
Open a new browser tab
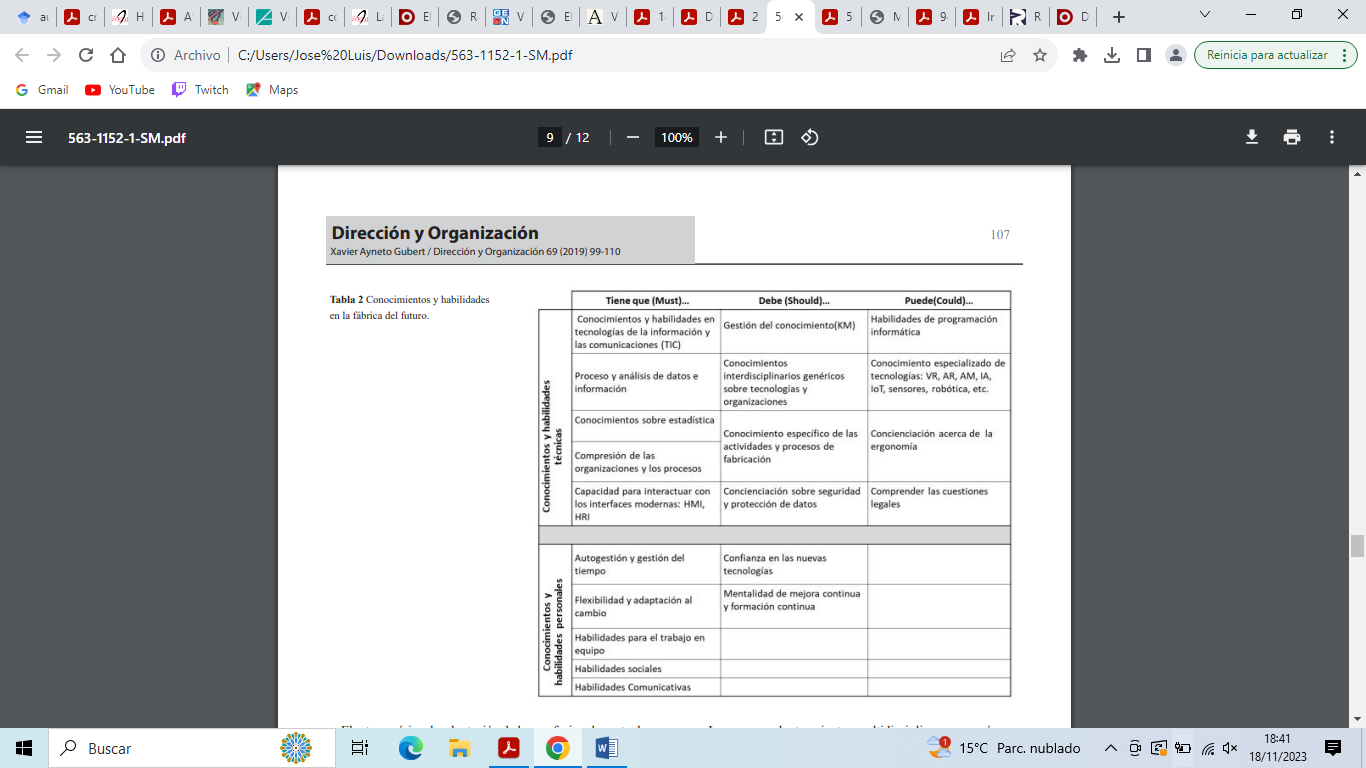pos(1118,17)
